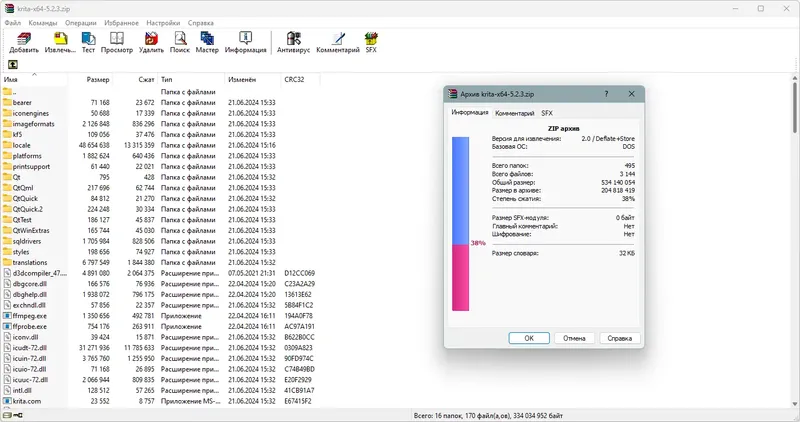The width and height of the screenshot is (800, 422).
Task: Sort by the Тип column header
Action: point(191,80)
